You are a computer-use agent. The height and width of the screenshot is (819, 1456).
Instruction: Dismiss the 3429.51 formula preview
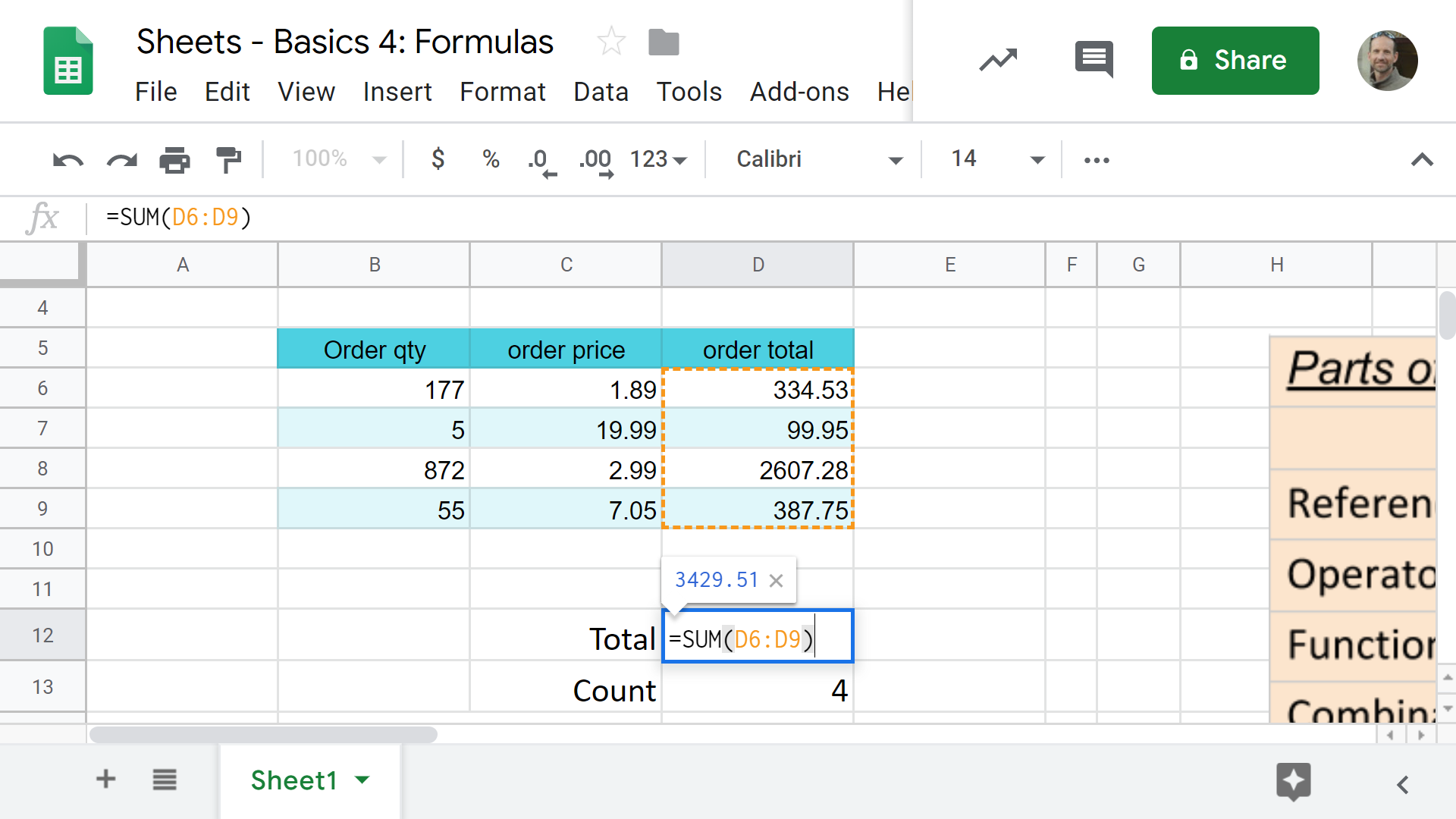[776, 580]
